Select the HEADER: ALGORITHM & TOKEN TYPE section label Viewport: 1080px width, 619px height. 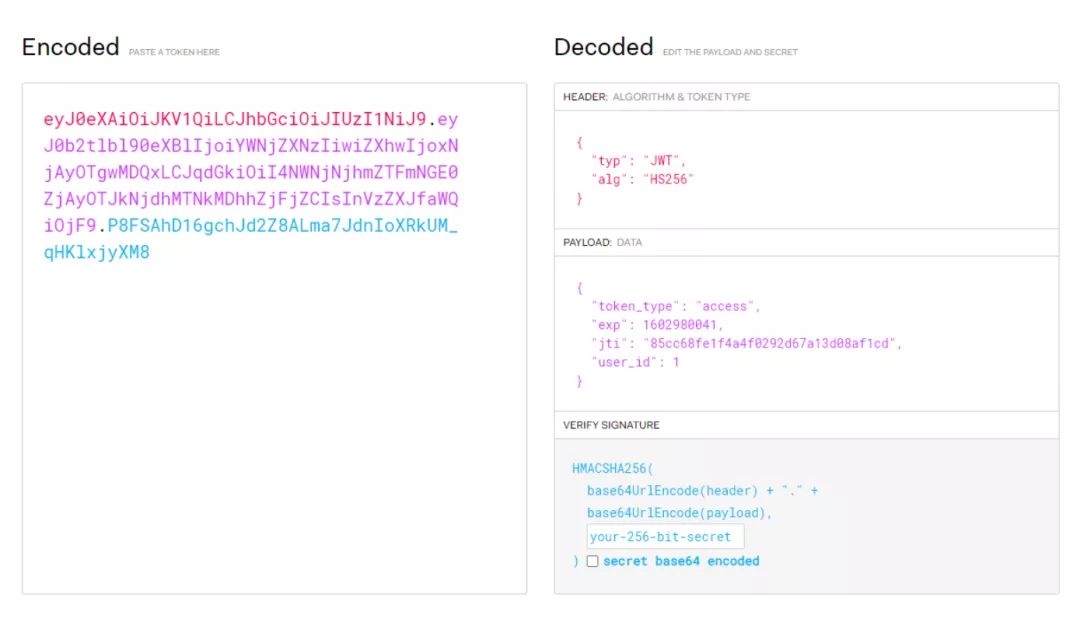[656, 97]
